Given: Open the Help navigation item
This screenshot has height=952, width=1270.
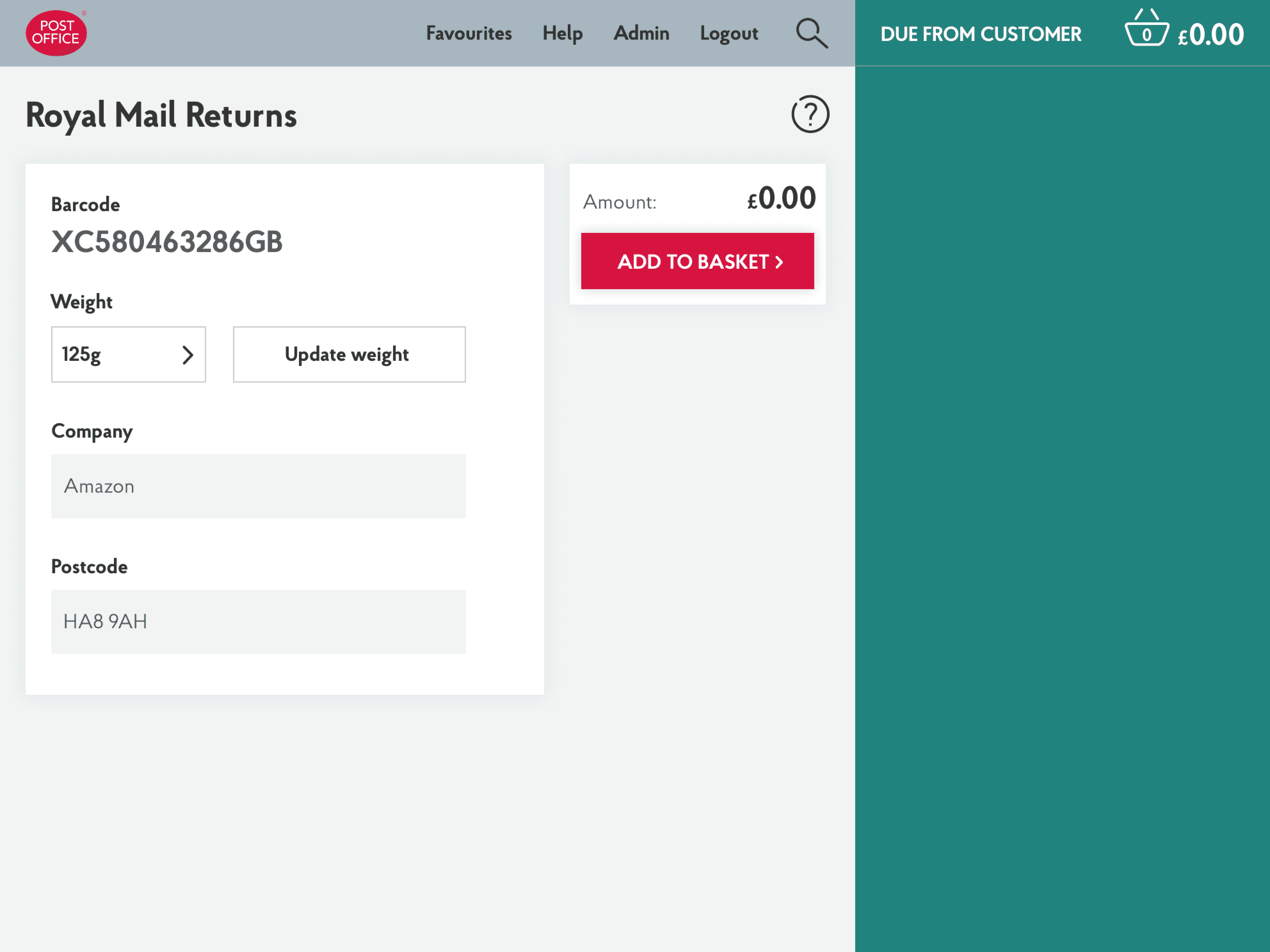Looking at the screenshot, I should click(x=562, y=33).
